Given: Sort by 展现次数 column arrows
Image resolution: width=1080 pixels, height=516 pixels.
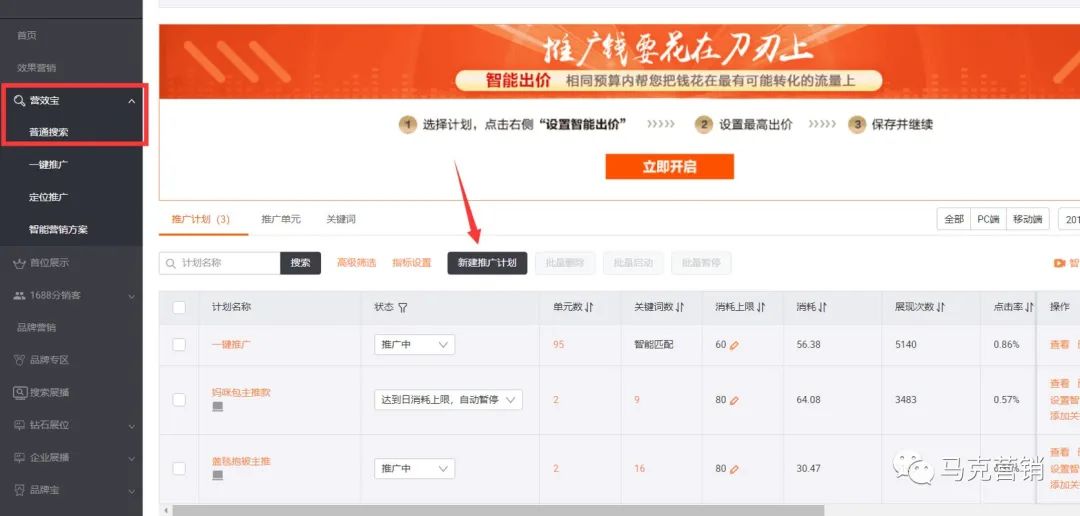Looking at the screenshot, I should pyautogui.click(x=942, y=307).
